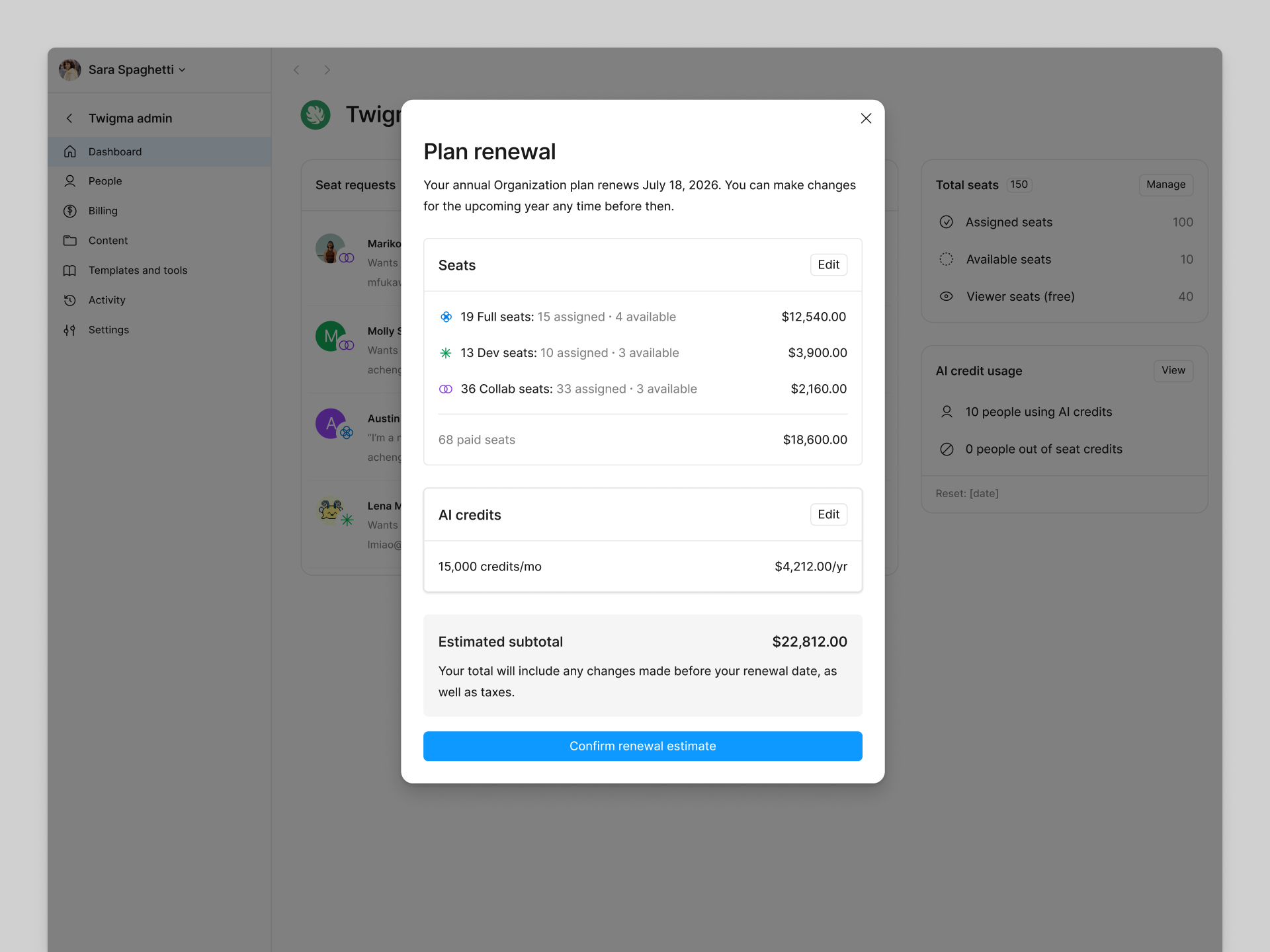The width and height of the screenshot is (1270, 952).
Task: Click Manage for total seats
Action: (1165, 184)
